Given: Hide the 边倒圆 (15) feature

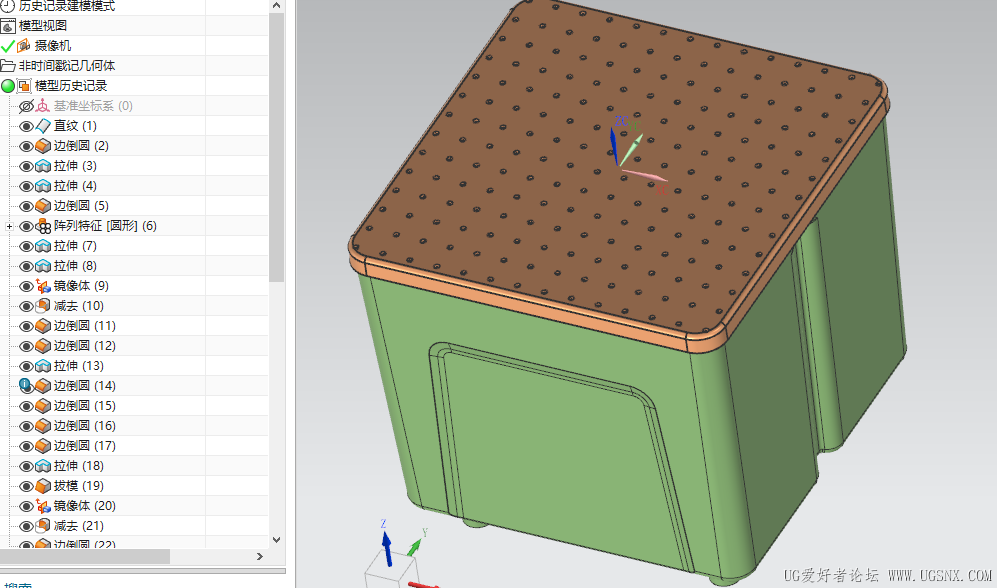Looking at the screenshot, I should coord(26,406).
